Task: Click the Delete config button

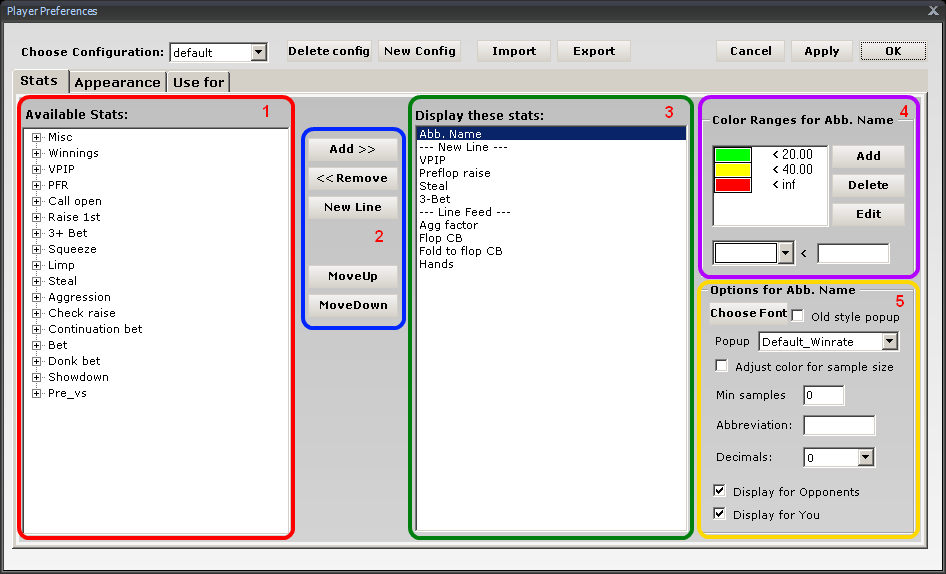Action: [329, 51]
